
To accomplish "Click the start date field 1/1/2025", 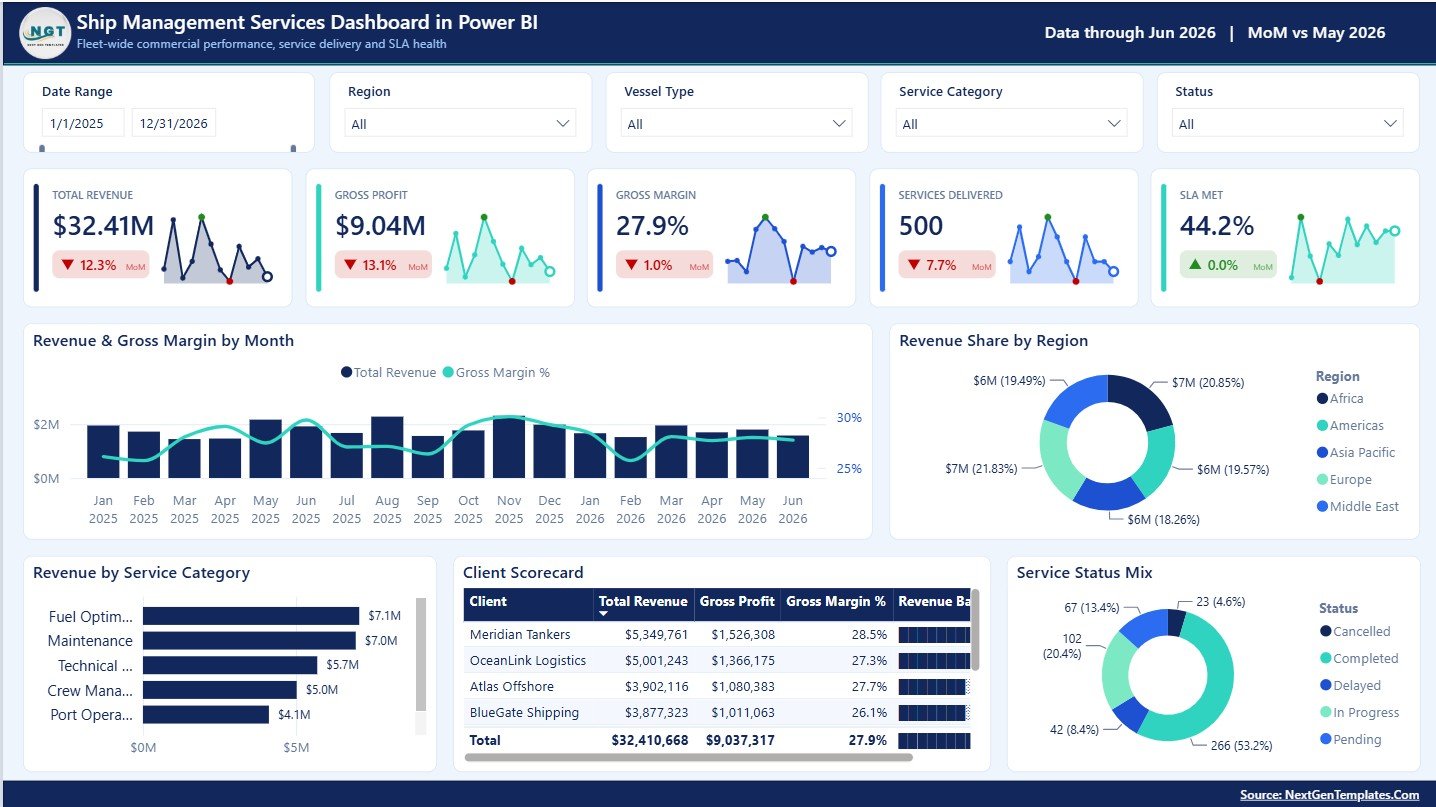I will click(83, 123).
